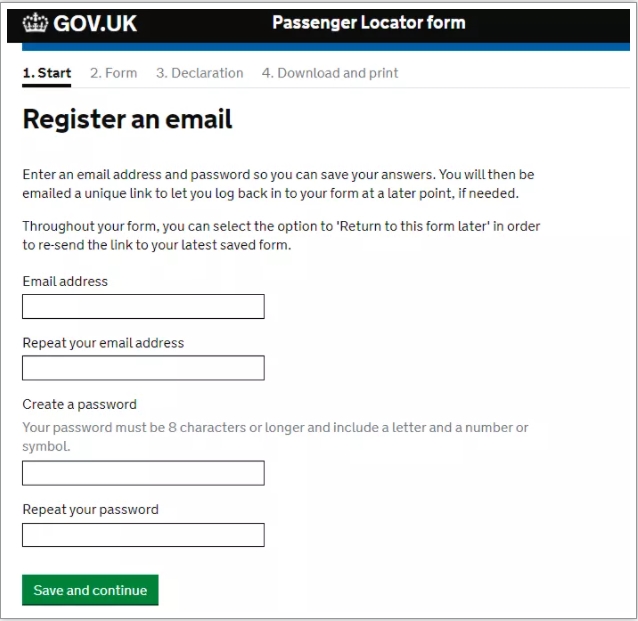
Task: Click the Create a password label
Action: click(x=80, y=405)
